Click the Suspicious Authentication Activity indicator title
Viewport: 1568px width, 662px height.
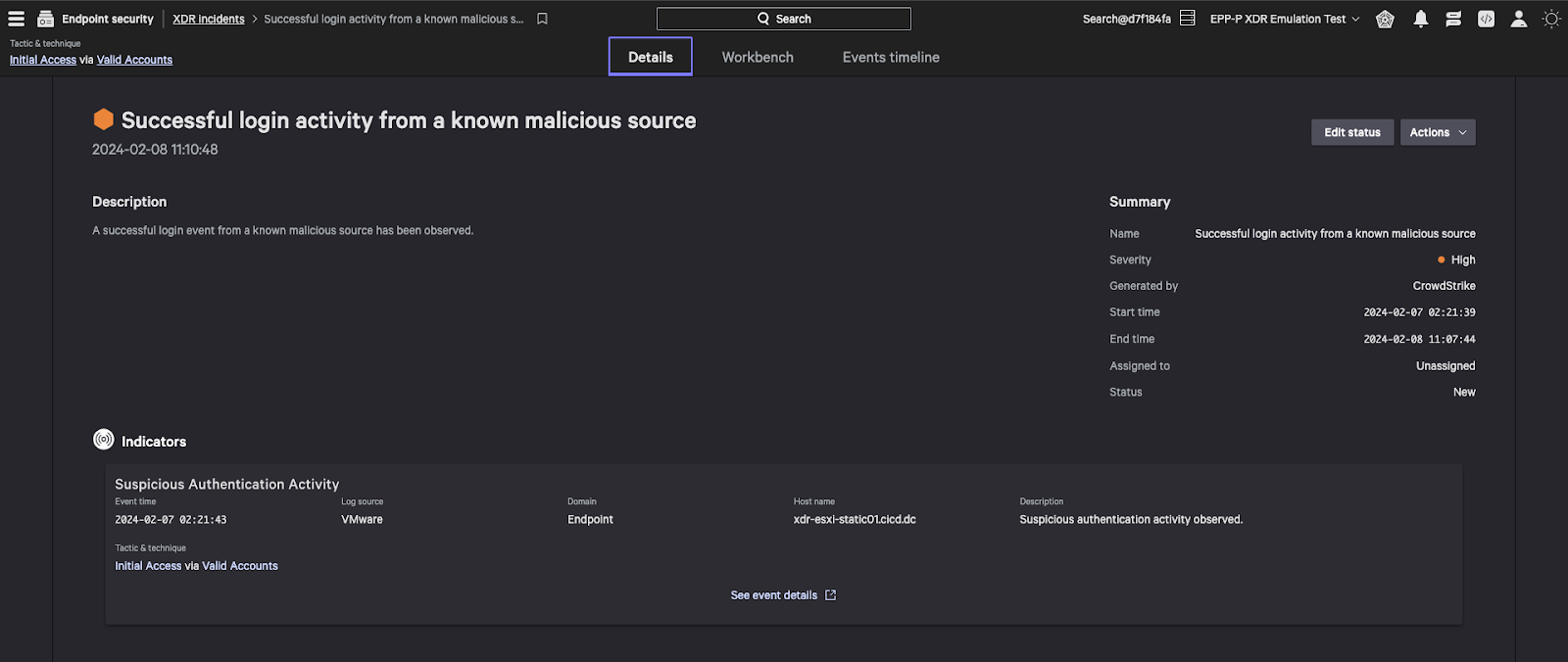[x=227, y=484]
